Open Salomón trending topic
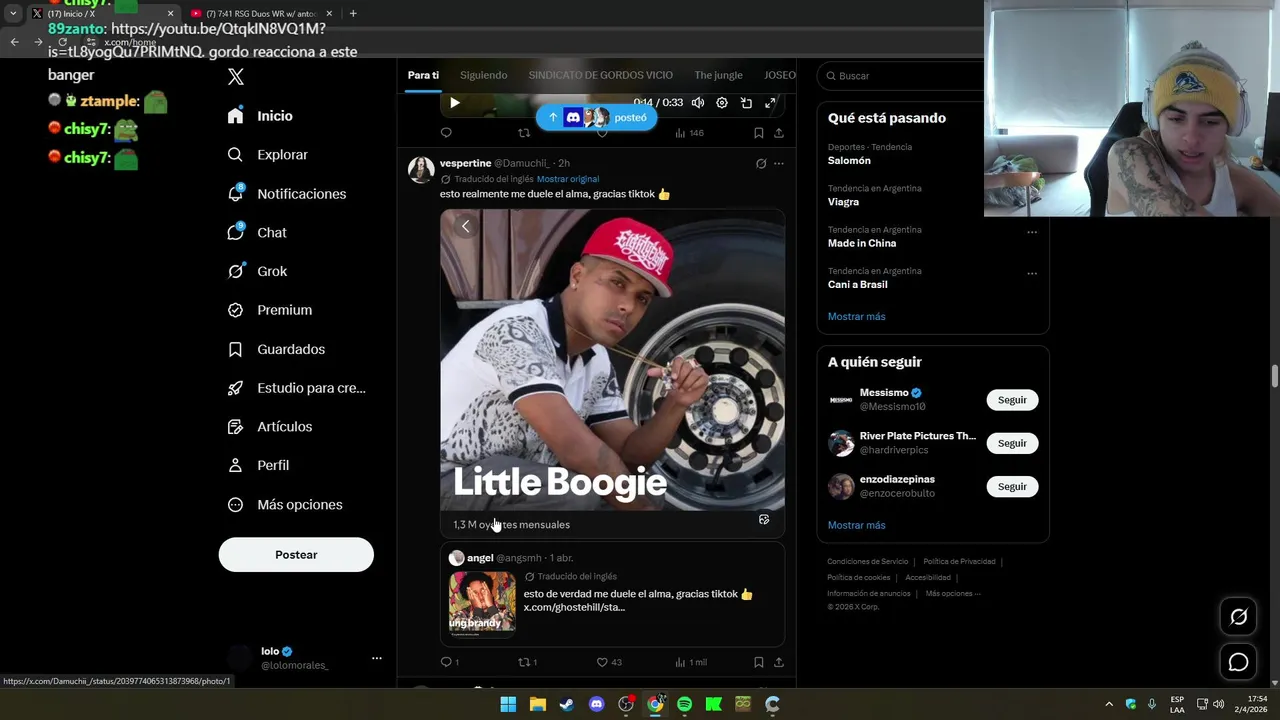The image size is (1280, 720). tap(849, 161)
